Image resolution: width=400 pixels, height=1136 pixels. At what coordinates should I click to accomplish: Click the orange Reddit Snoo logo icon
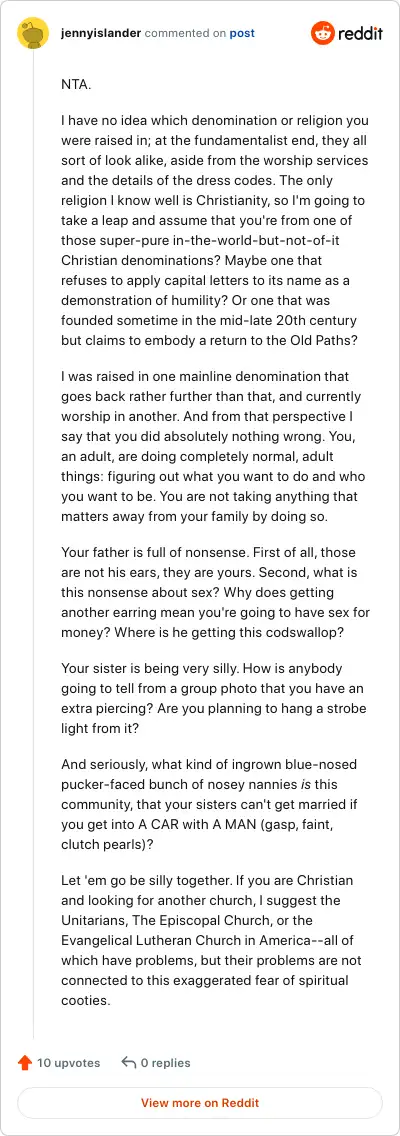pos(322,33)
